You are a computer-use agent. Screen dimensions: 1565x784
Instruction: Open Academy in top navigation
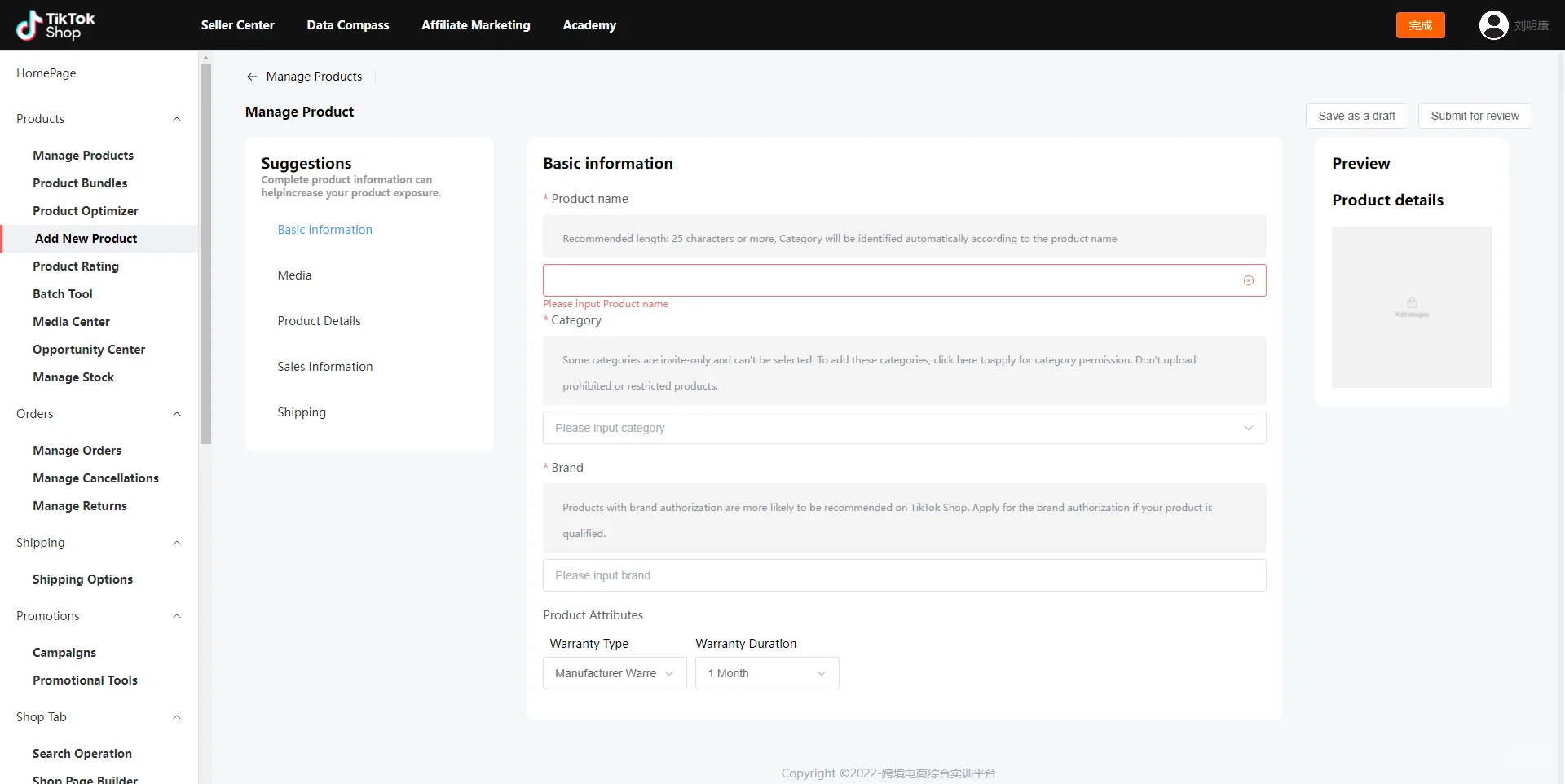click(x=589, y=25)
